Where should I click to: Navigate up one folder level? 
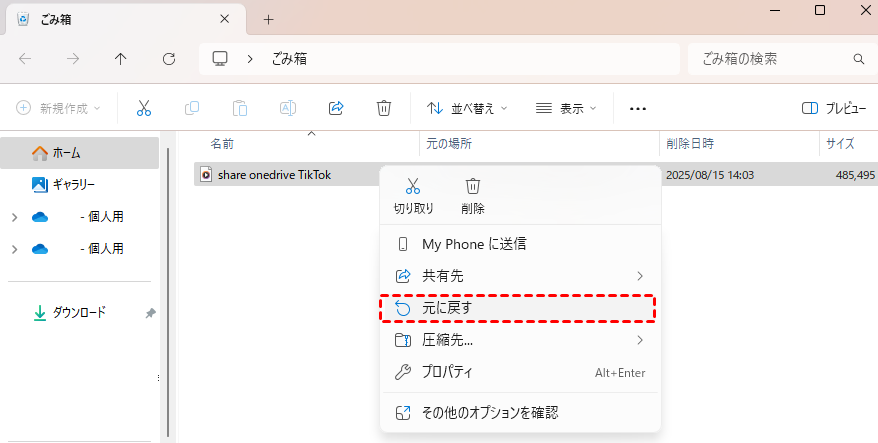120,59
